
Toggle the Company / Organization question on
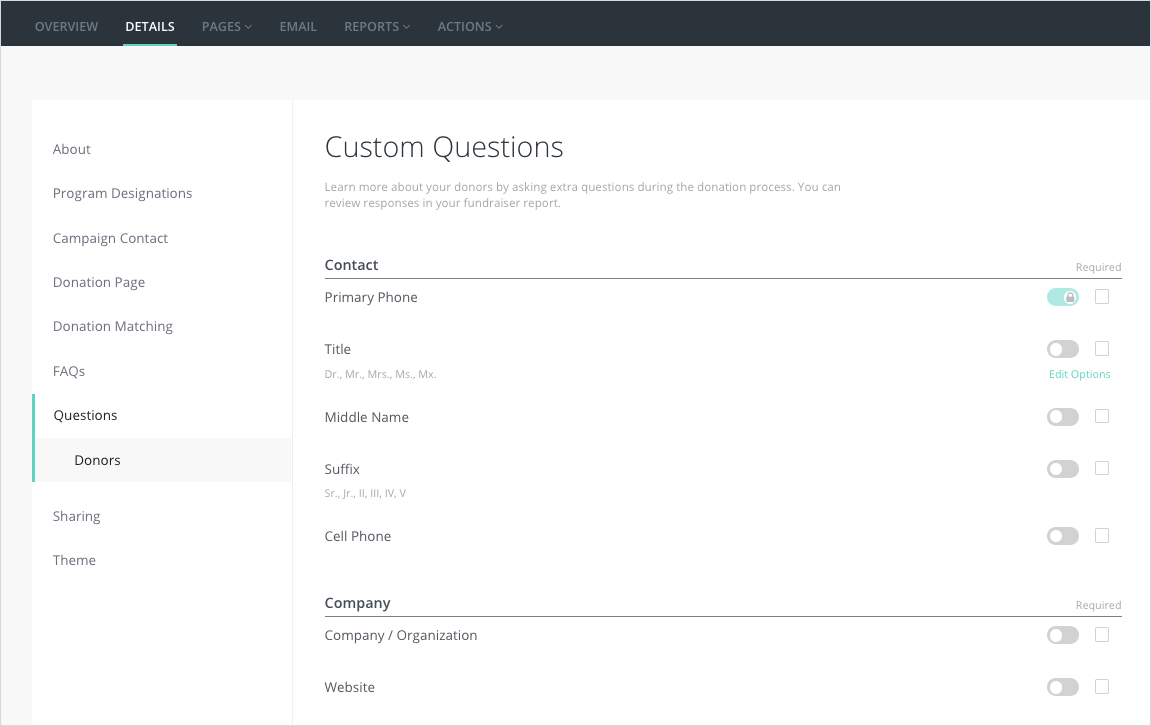click(x=1062, y=635)
